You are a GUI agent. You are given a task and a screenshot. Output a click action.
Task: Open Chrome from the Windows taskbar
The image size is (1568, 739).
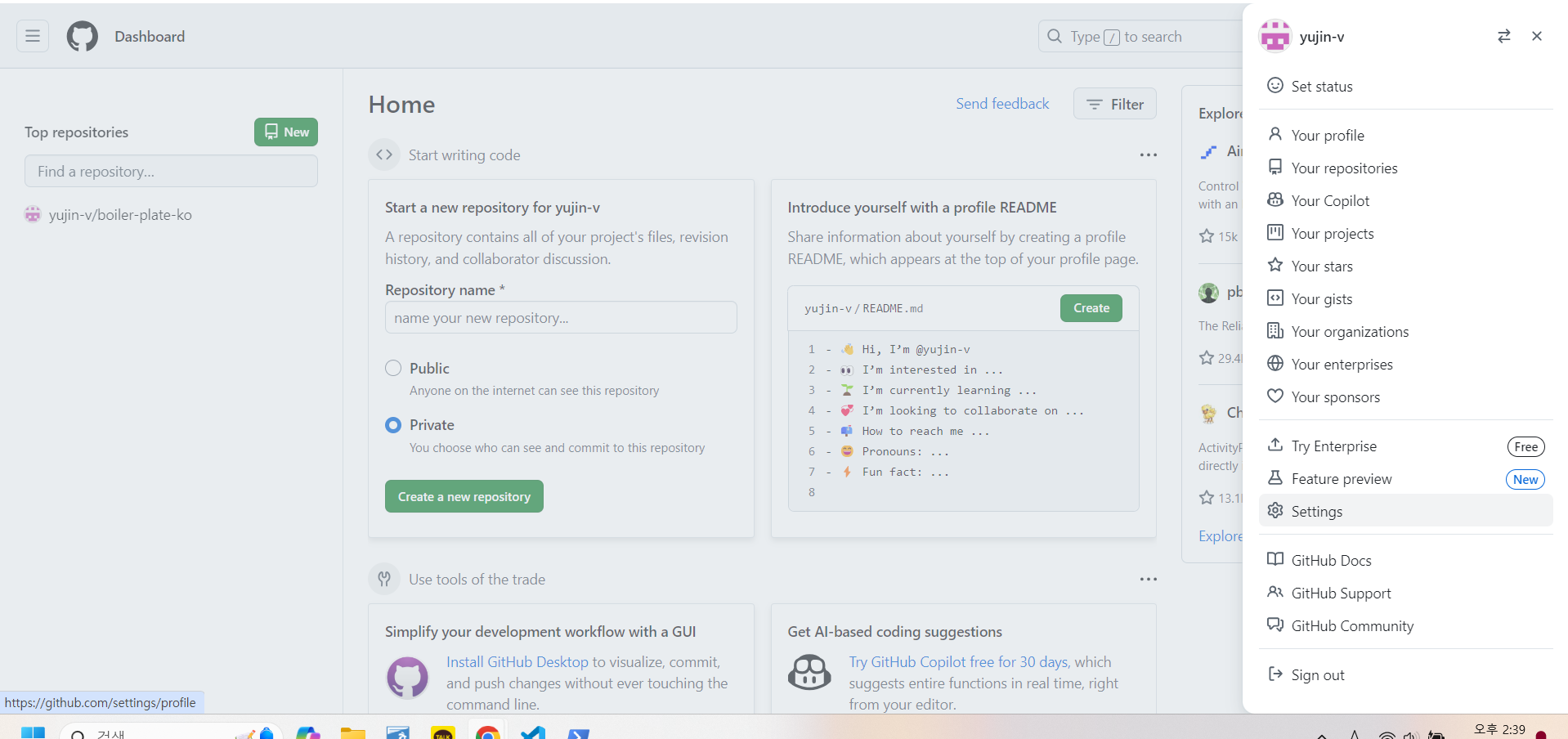488,732
